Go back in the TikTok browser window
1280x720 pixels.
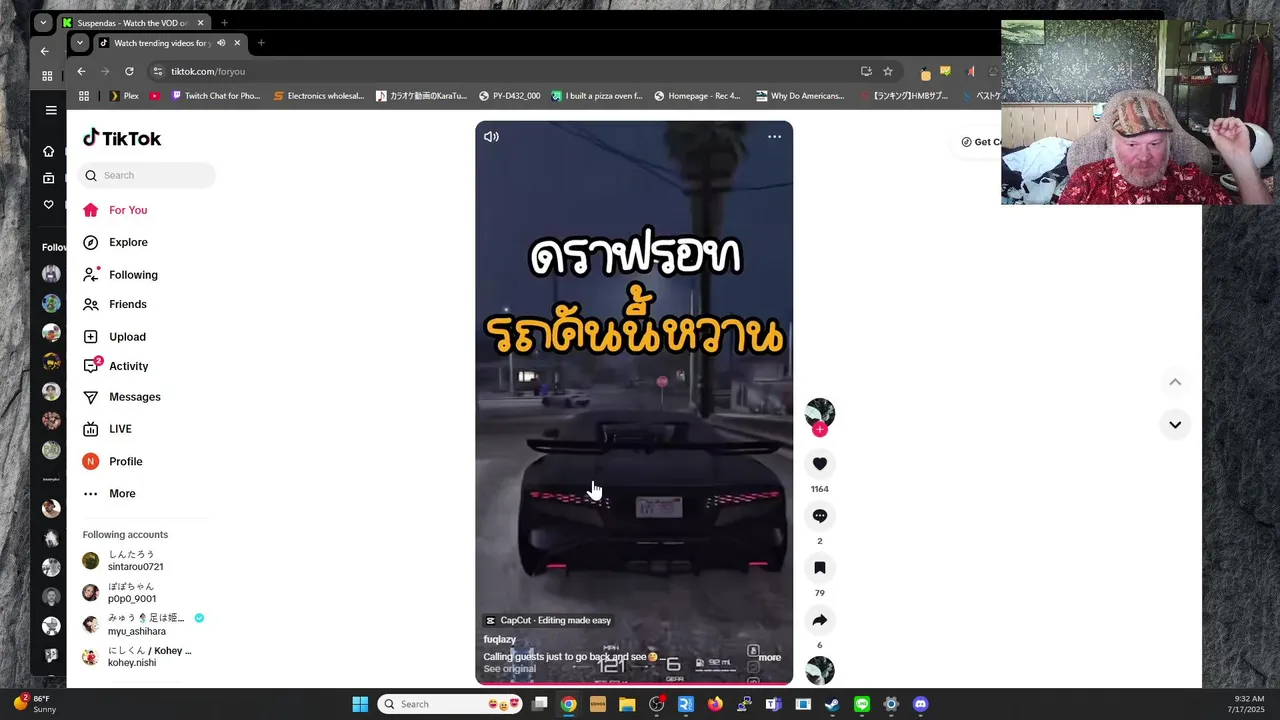[x=81, y=71]
